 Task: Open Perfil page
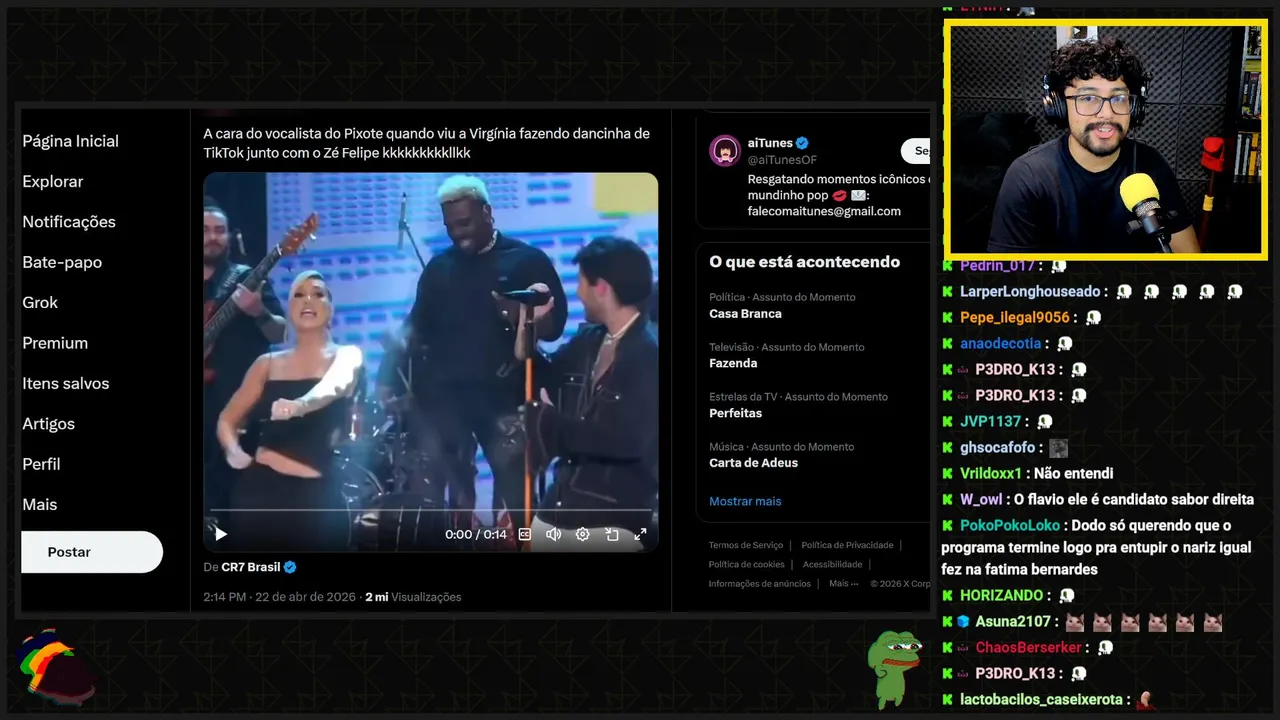pos(41,464)
